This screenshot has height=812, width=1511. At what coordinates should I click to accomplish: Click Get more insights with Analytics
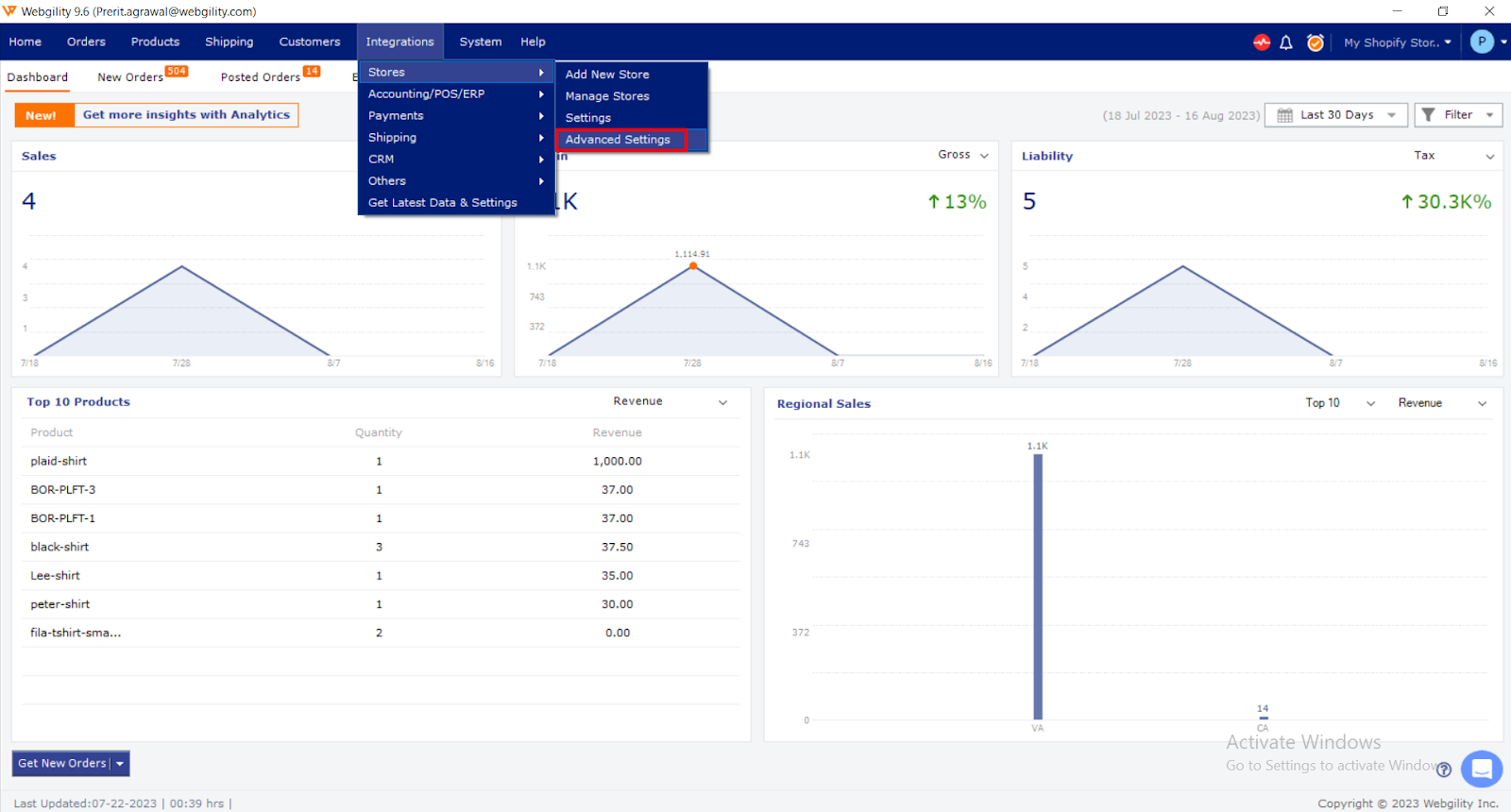(186, 114)
